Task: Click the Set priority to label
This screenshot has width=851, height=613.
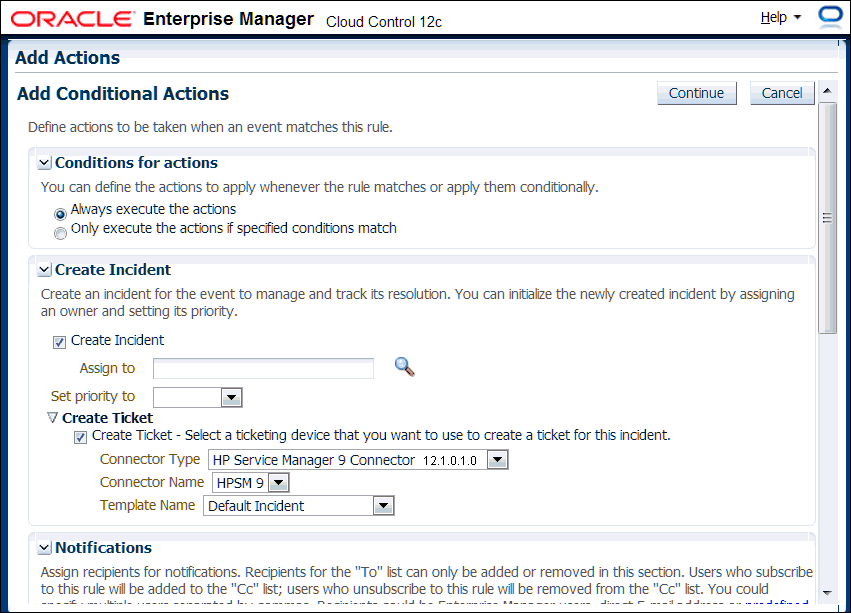Action: [x=93, y=396]
